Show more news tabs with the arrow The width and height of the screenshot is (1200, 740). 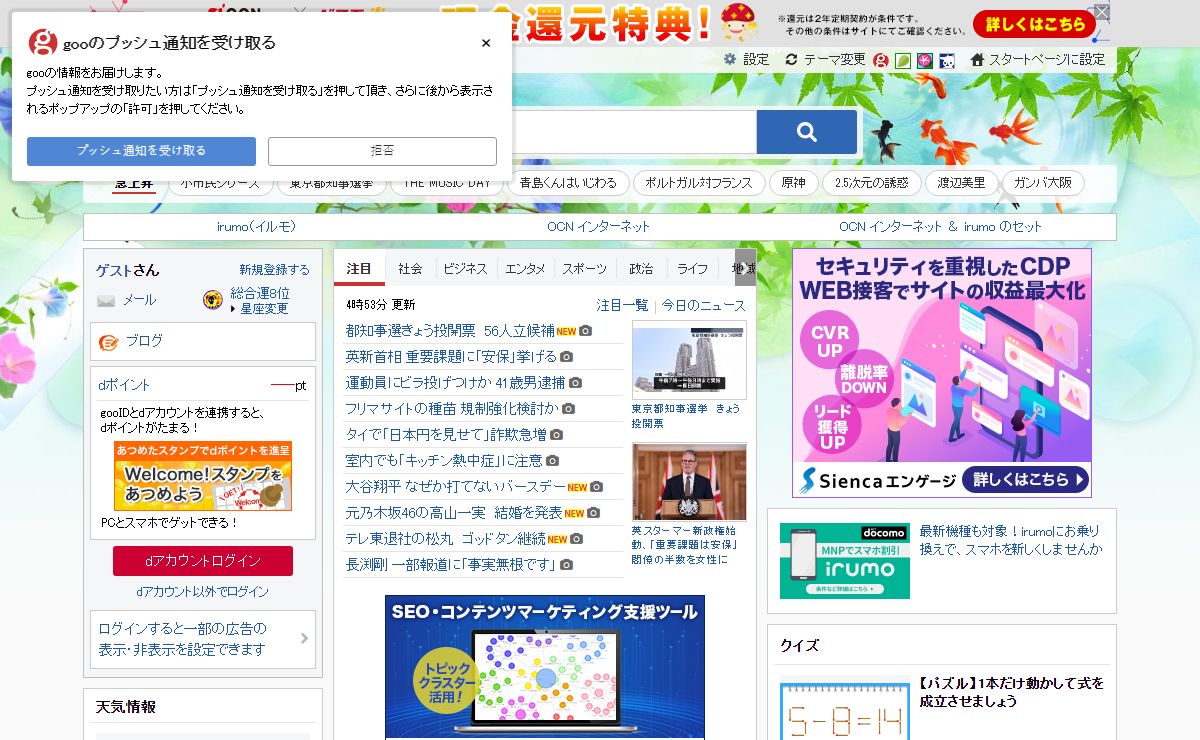coord(745,268)
